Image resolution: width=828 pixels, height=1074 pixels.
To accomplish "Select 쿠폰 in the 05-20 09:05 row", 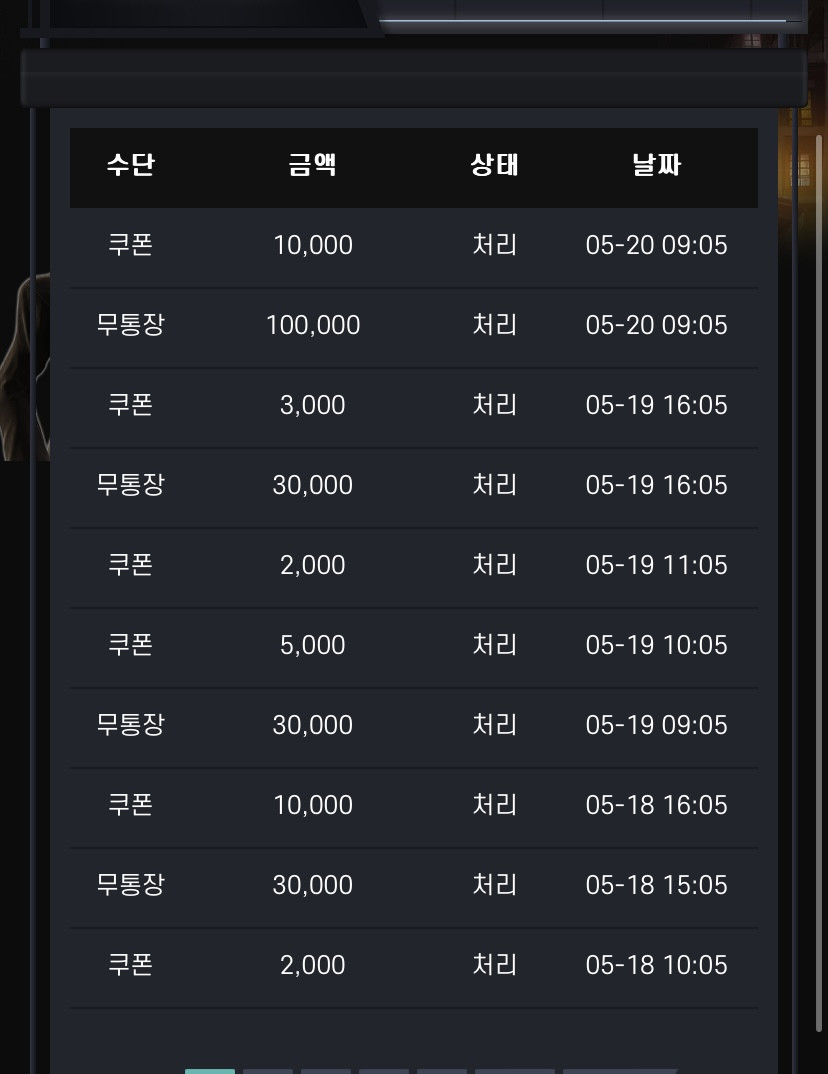I will pyautogui.click(x=130, y=245).
